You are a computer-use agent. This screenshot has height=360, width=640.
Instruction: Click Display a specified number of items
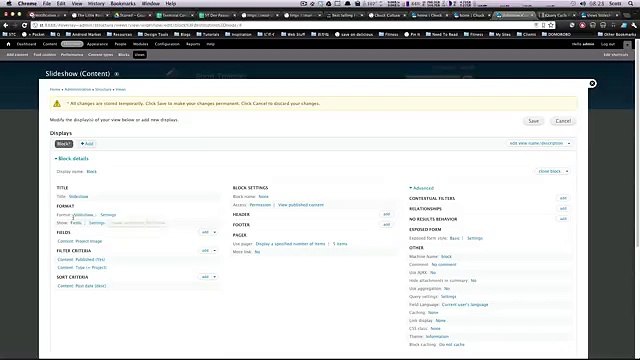tap(290, 244)
